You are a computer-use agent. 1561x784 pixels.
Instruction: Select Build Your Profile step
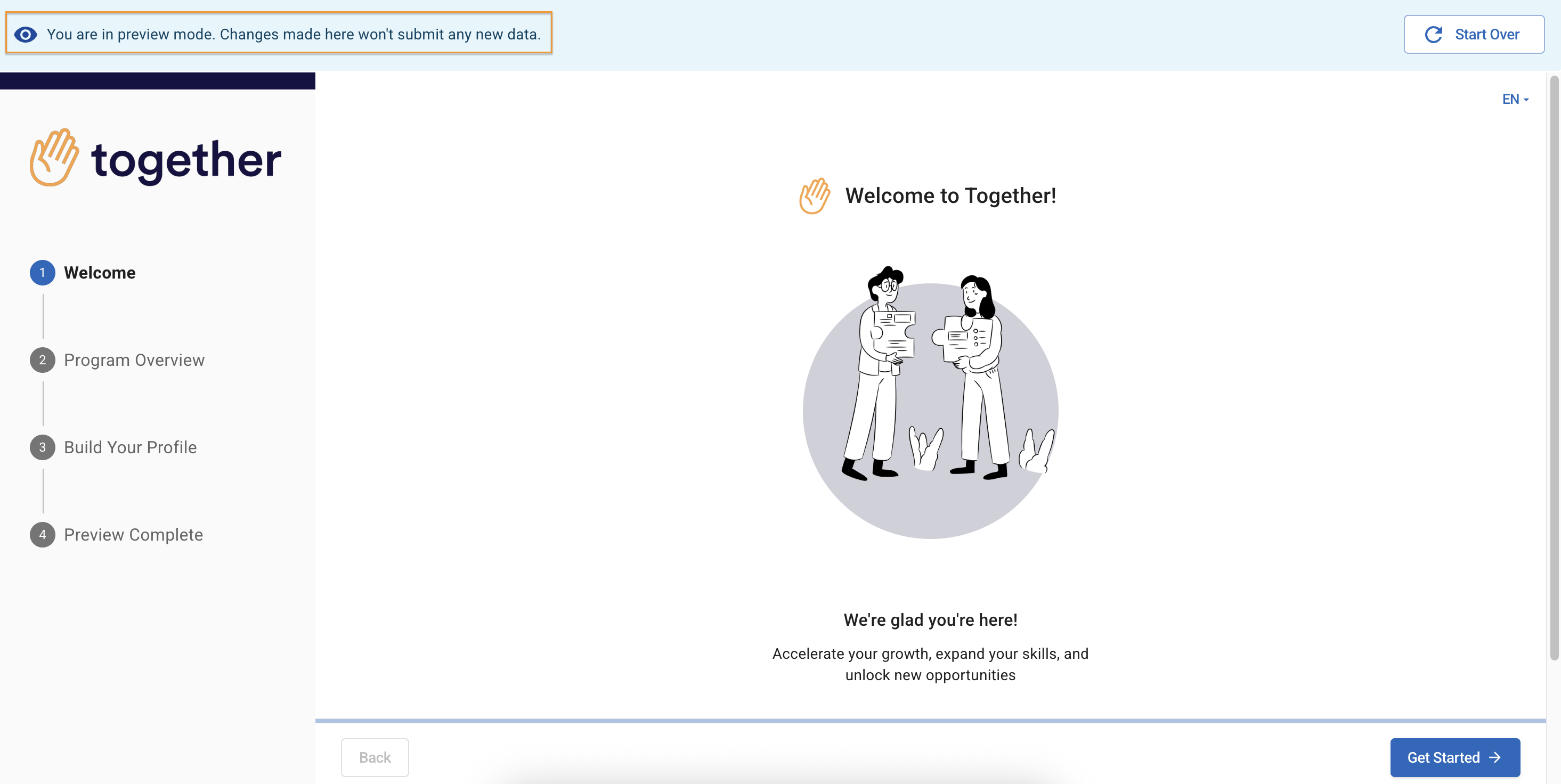(x=131, y=447)
